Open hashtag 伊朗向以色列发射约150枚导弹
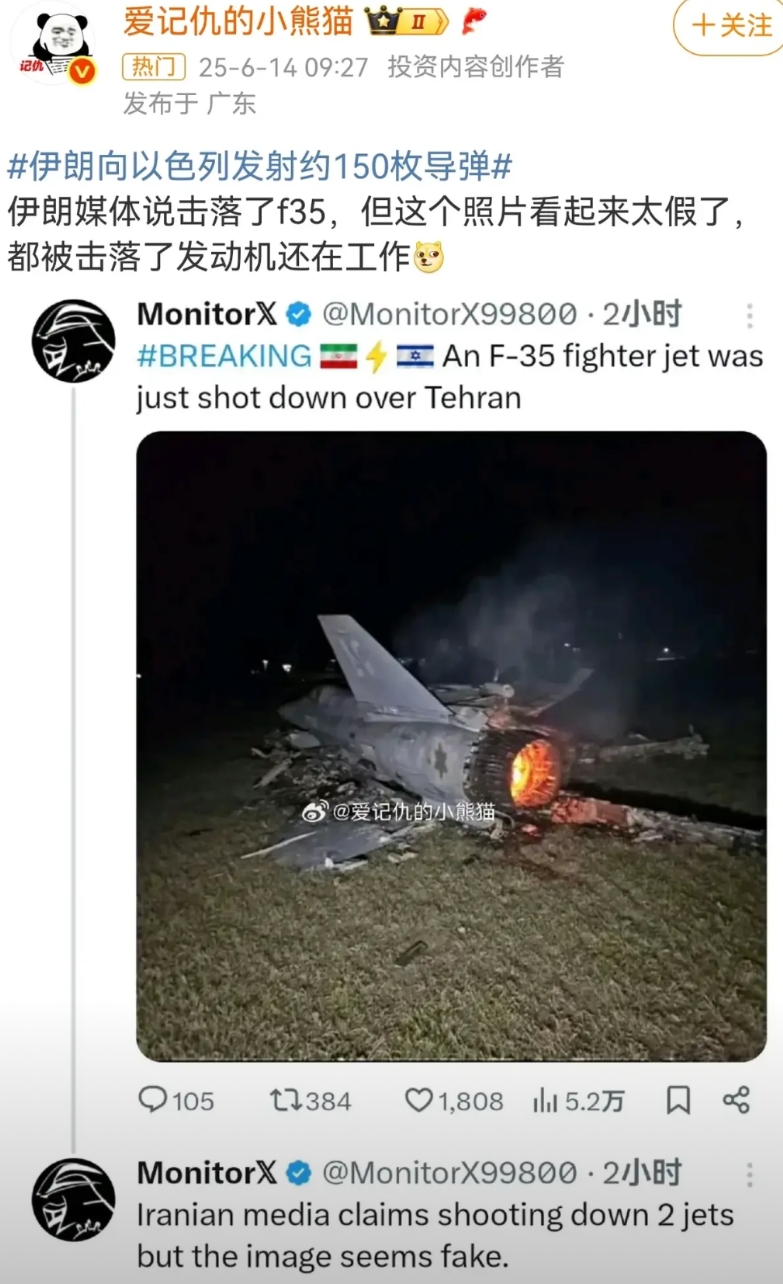The width and height of the screenshot is (783, 1284). (260, 165)
